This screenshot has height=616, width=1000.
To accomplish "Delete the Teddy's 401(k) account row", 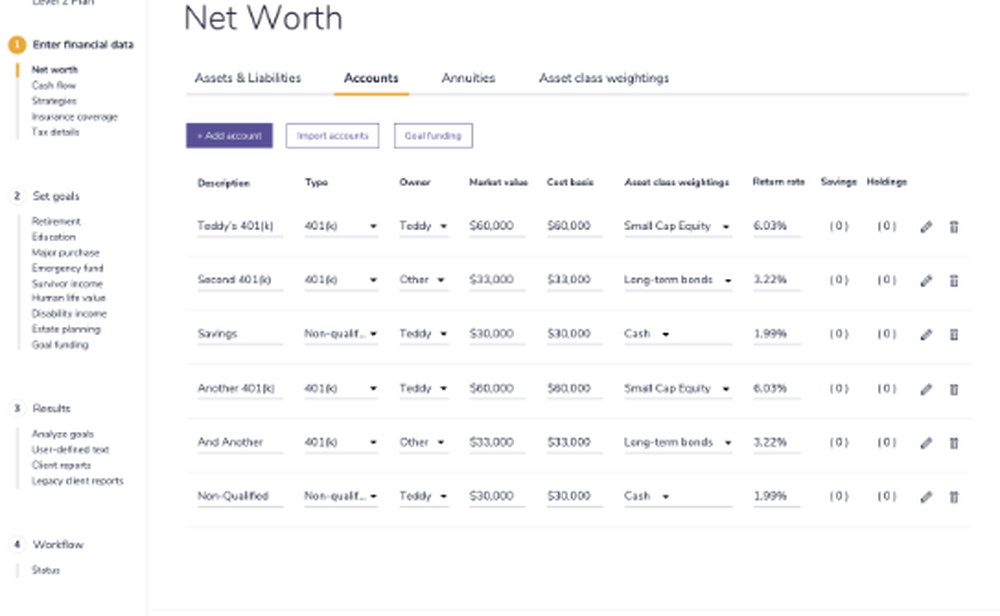I will [x=953, y=226].
